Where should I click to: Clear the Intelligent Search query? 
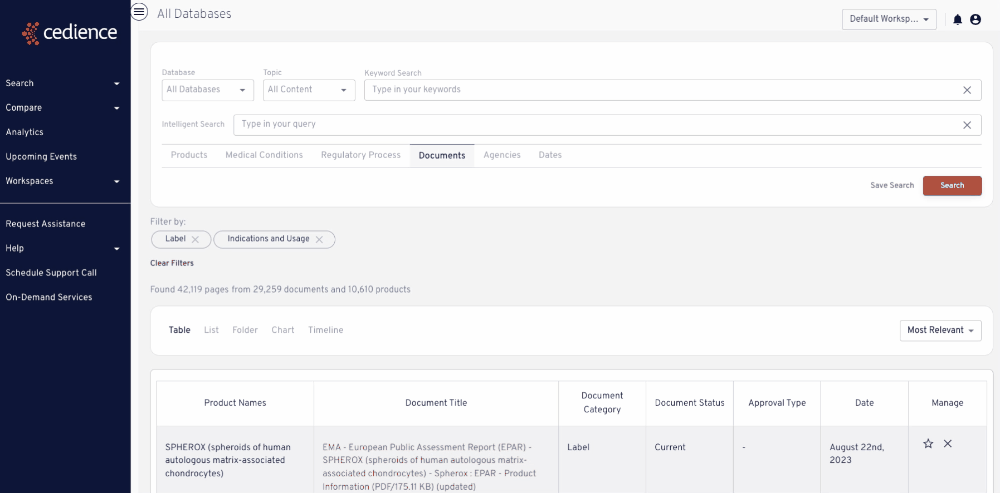(x=967, y=125)
